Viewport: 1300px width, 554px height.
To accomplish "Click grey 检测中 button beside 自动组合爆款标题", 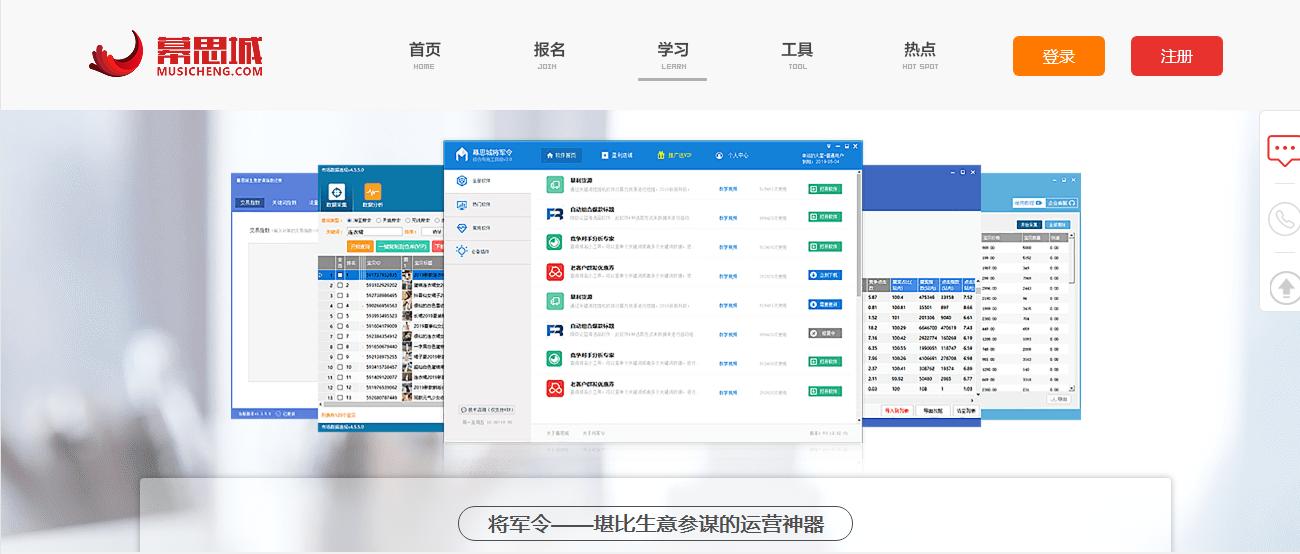I will click(x=825, y=333).
